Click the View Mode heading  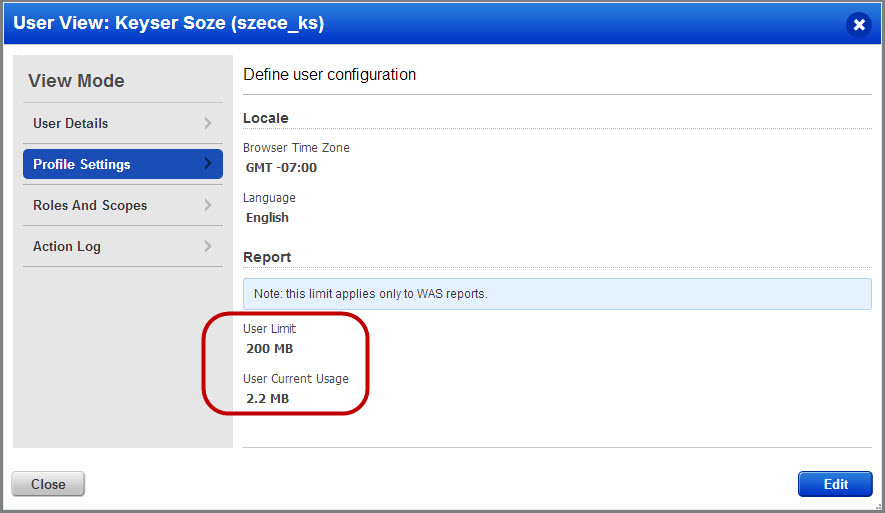(76, 81)
